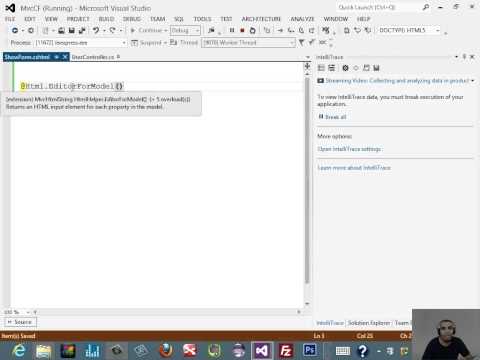Open the WINDOW menu
The width and height of the screenshot is (480, 360).
pyautogui.click(x=336, y=19)
